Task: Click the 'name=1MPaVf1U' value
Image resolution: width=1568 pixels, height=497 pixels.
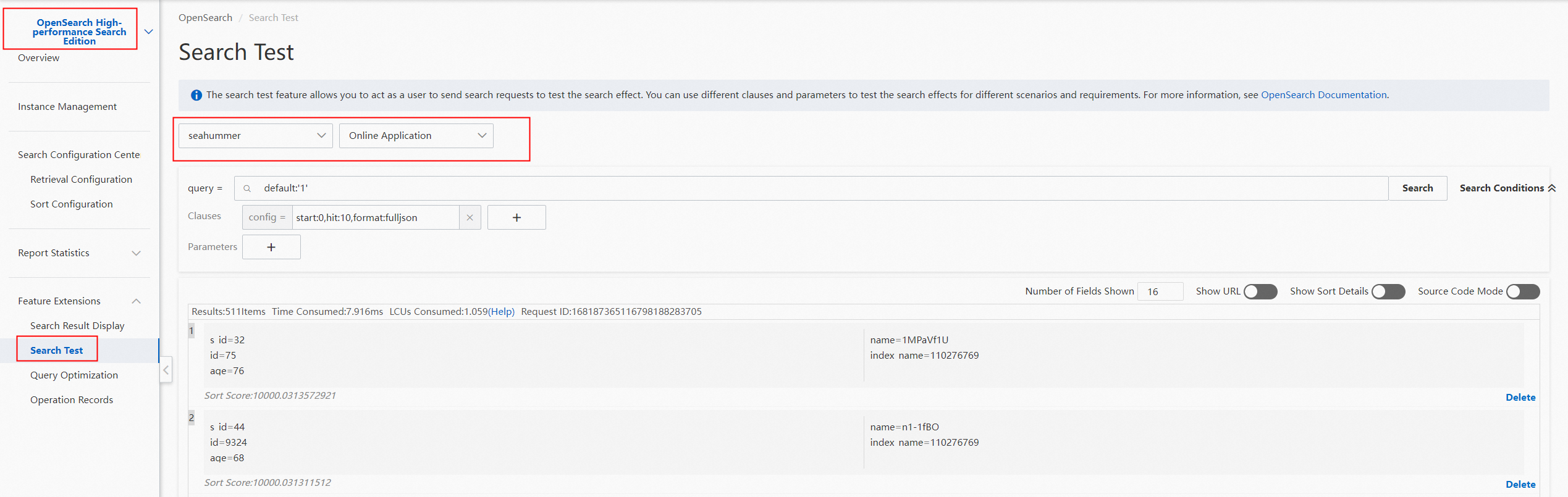Action: point(909,340)
